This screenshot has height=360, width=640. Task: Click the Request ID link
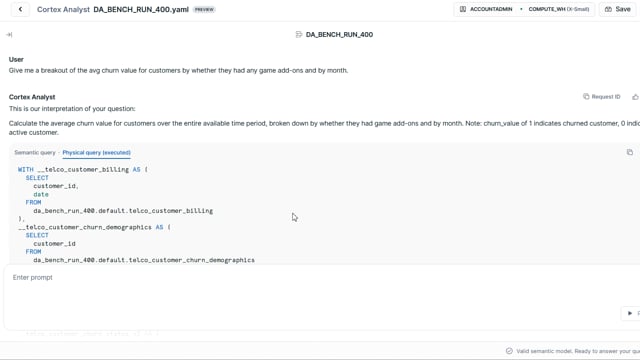coord(606,97)
